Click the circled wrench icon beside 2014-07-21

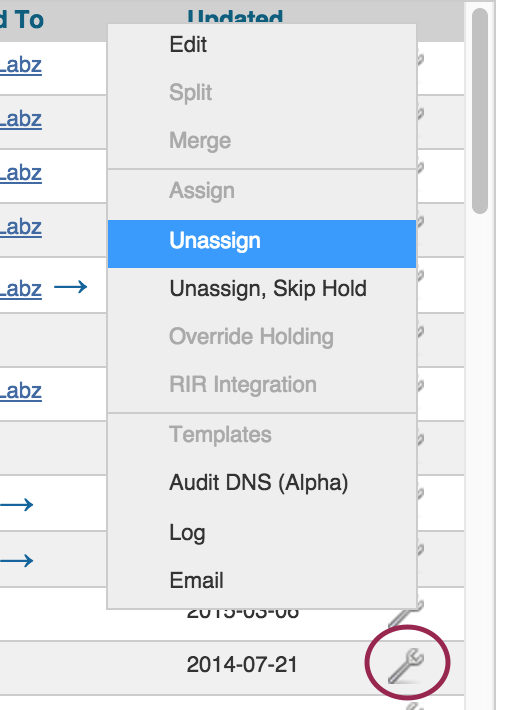[406, 665]
